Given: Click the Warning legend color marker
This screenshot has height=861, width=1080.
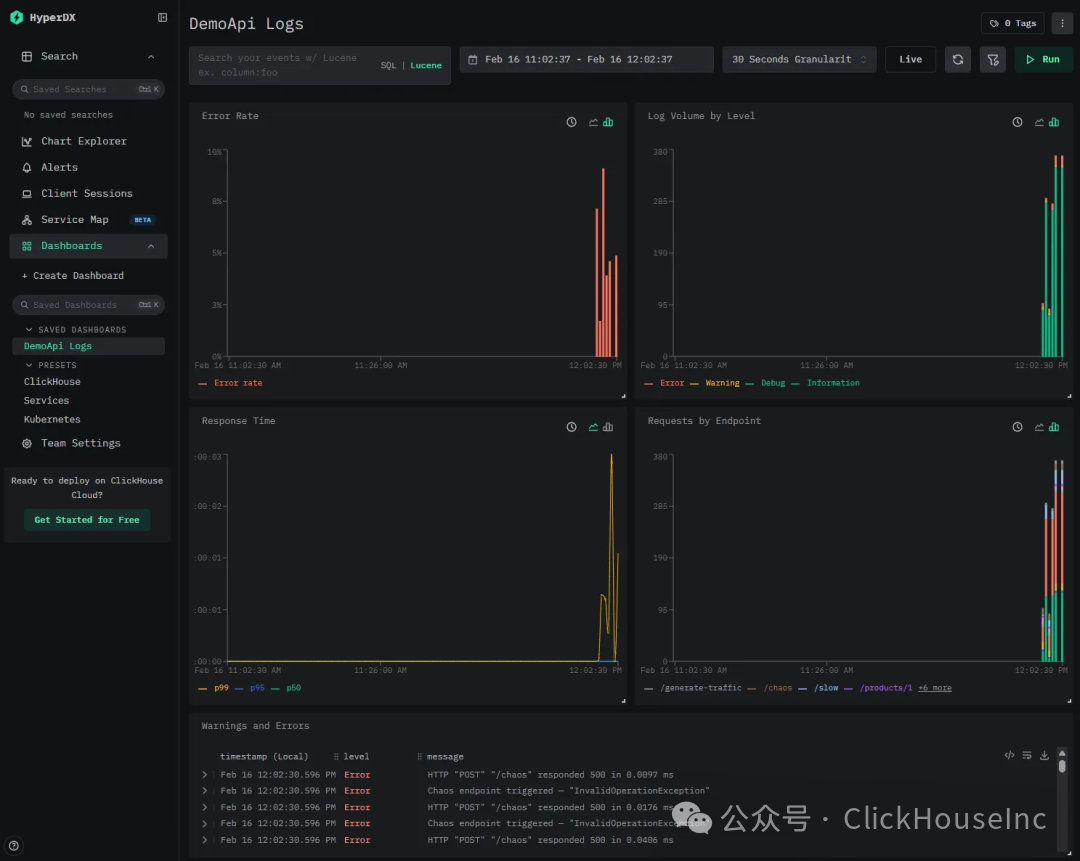Looking at the screenshot, I should pyautogui.click(x=694, y=383).
